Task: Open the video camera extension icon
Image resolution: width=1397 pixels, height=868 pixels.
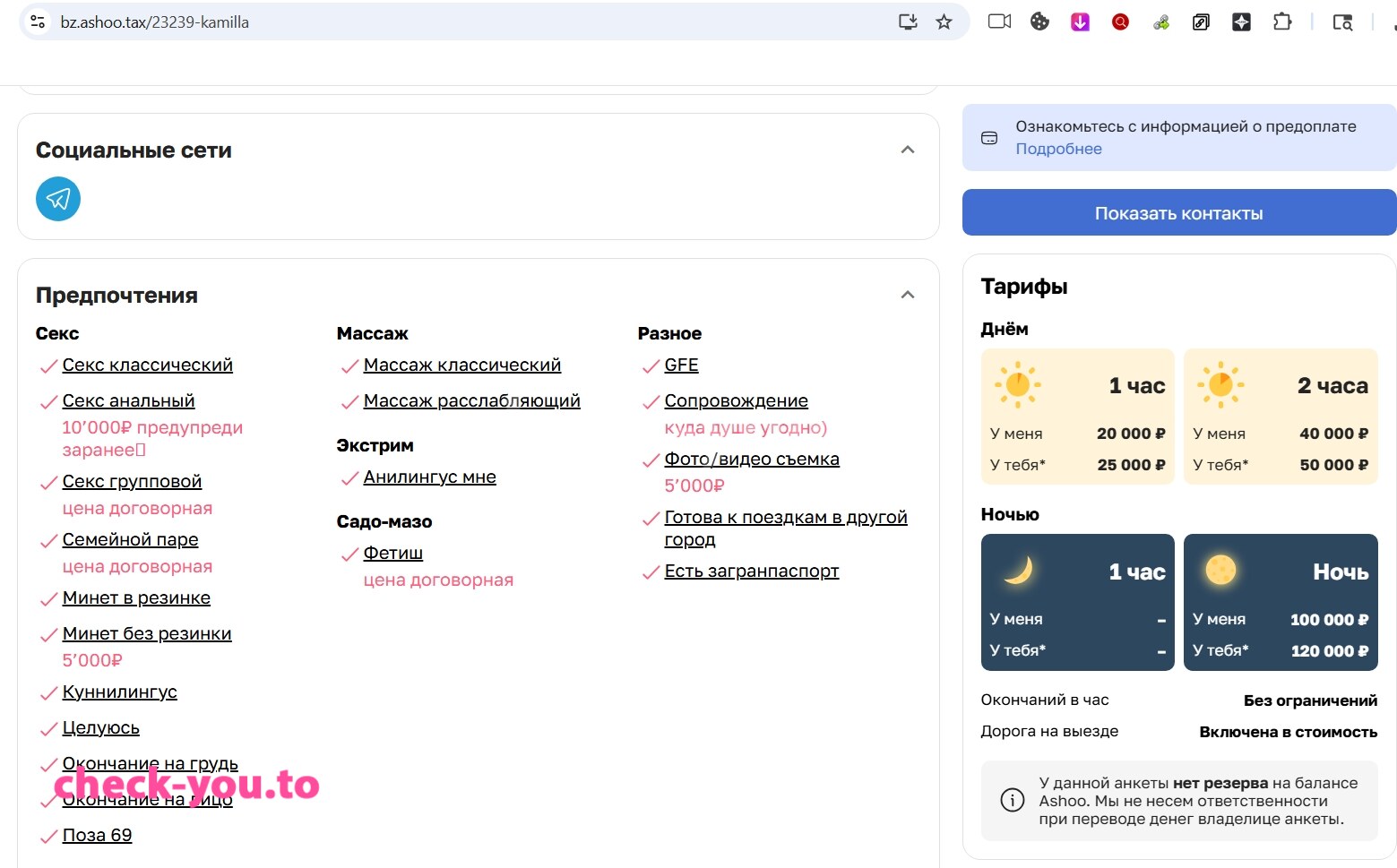Action: [x=999, y=21]
